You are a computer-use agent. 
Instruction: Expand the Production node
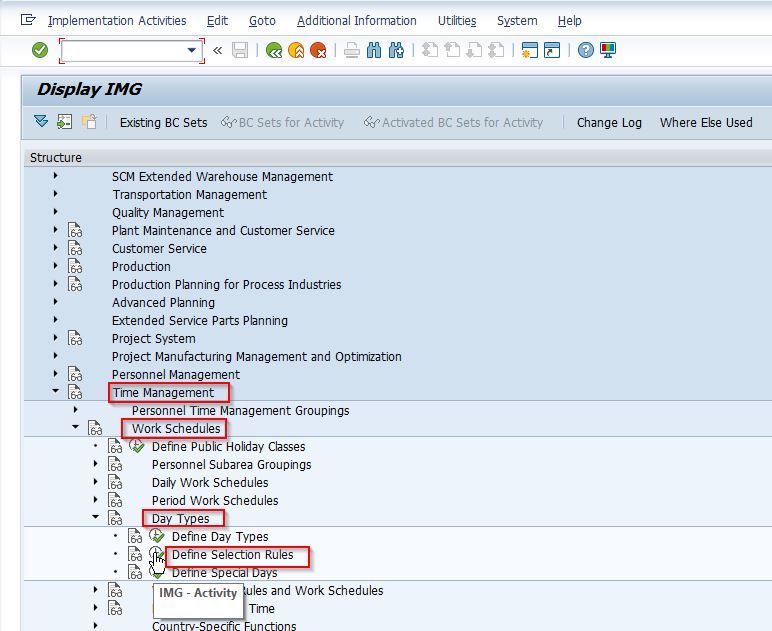tap(55, 265)
